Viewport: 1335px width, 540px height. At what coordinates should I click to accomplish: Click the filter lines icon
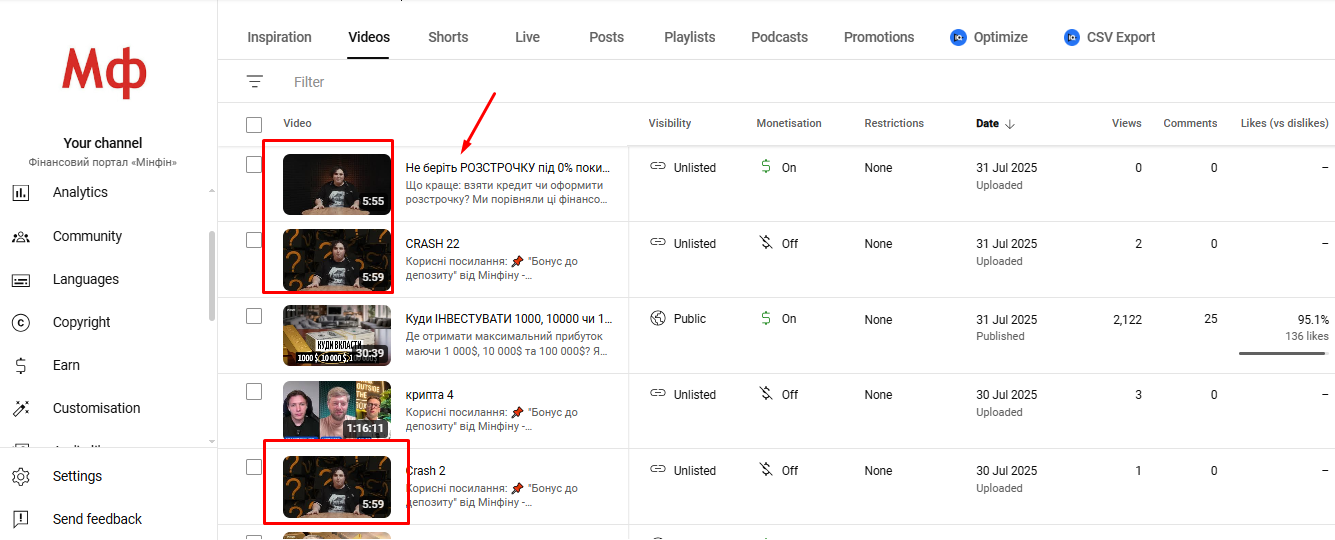pyautogui.click(x=255, y=82)
